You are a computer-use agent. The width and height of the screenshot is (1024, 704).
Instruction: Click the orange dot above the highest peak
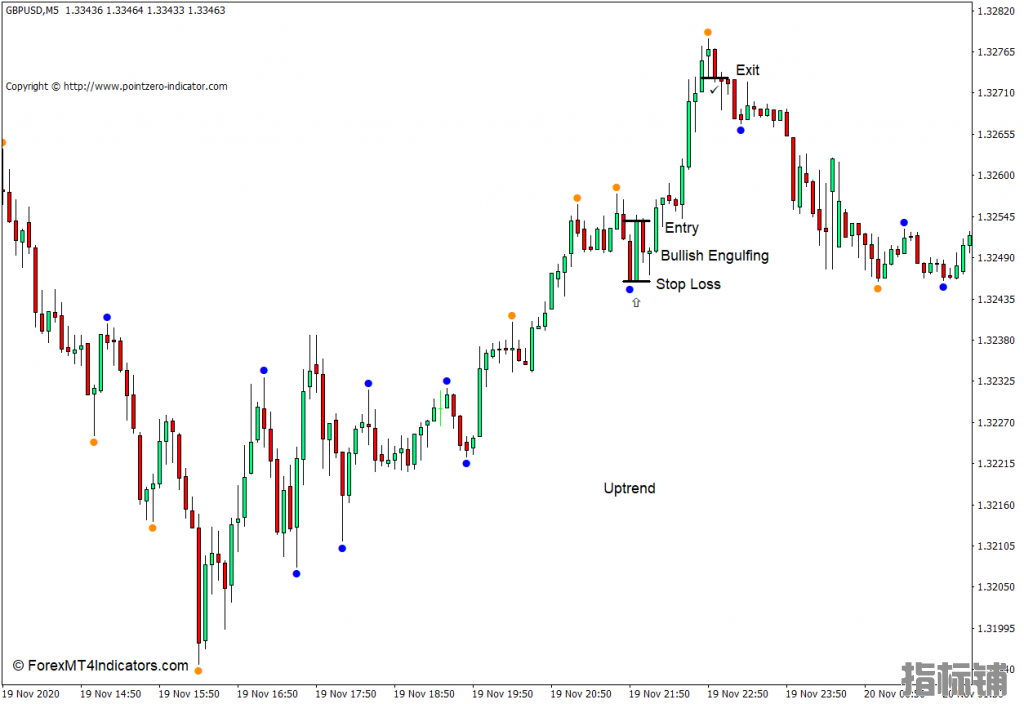click(x=708, y=32)
